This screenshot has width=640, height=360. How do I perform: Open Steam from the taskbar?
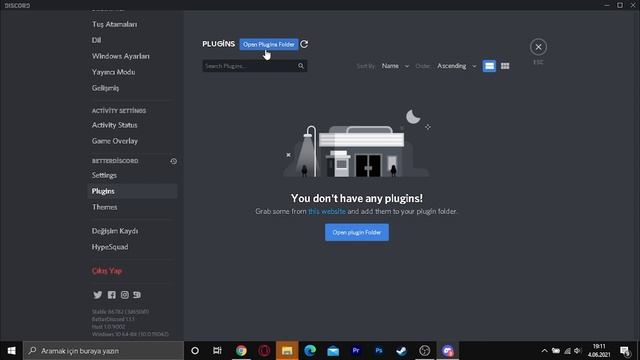(402, 351)
